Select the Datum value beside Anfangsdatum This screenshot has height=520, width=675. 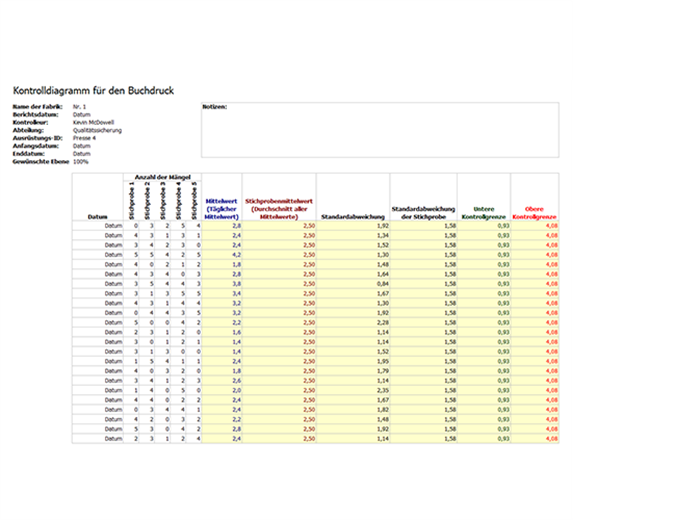tap(81, 145)
